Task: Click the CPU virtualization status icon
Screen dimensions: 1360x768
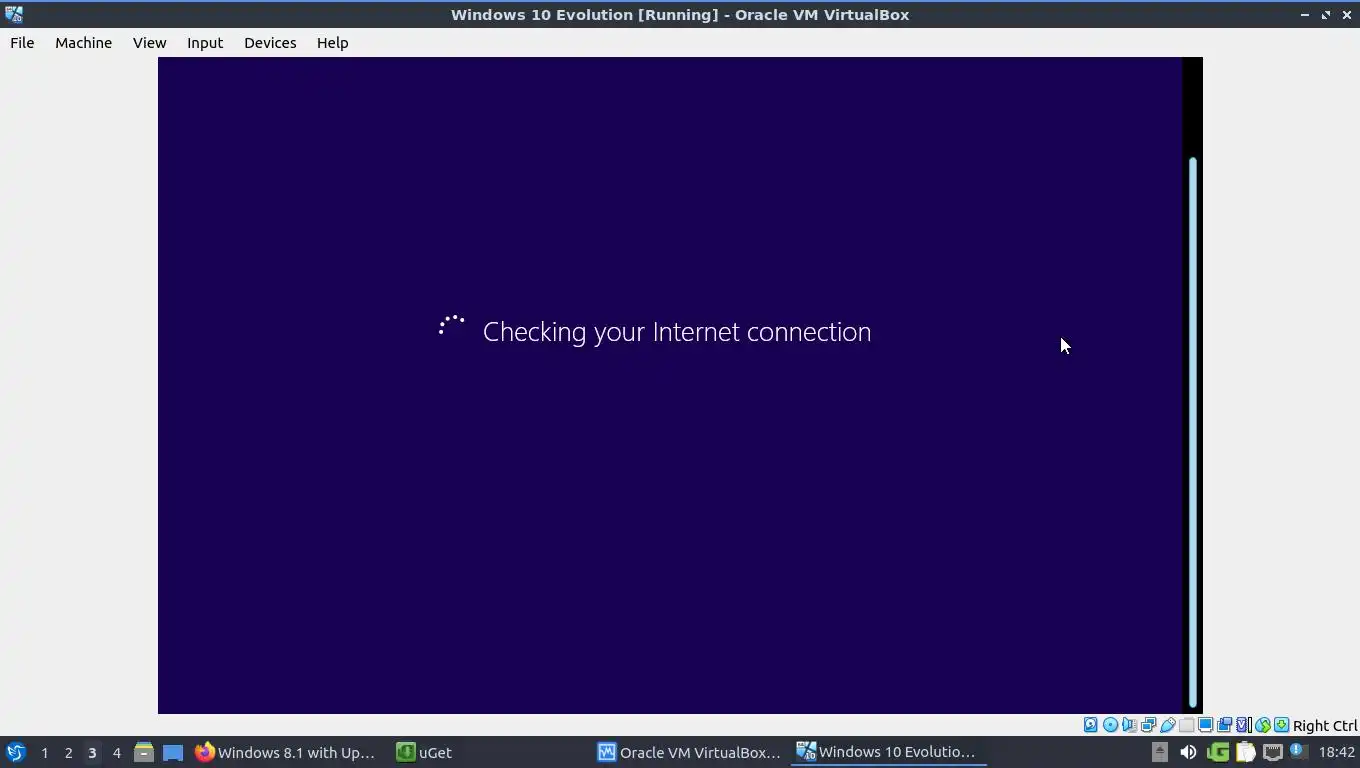Action: (x=1243, y=725)
